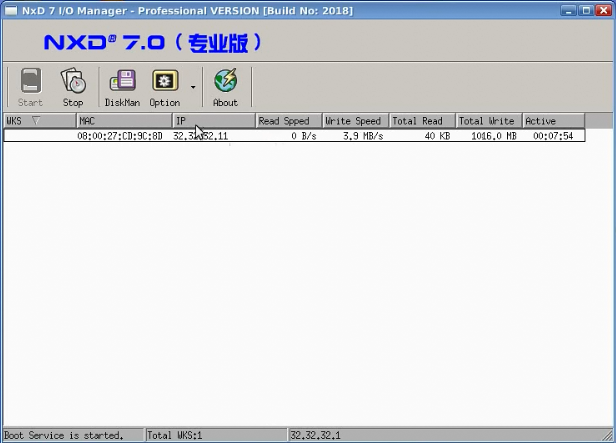Close the NxD I/O Manager window
The height and width of the screenshot is (443, 616).
click(604, 11)
